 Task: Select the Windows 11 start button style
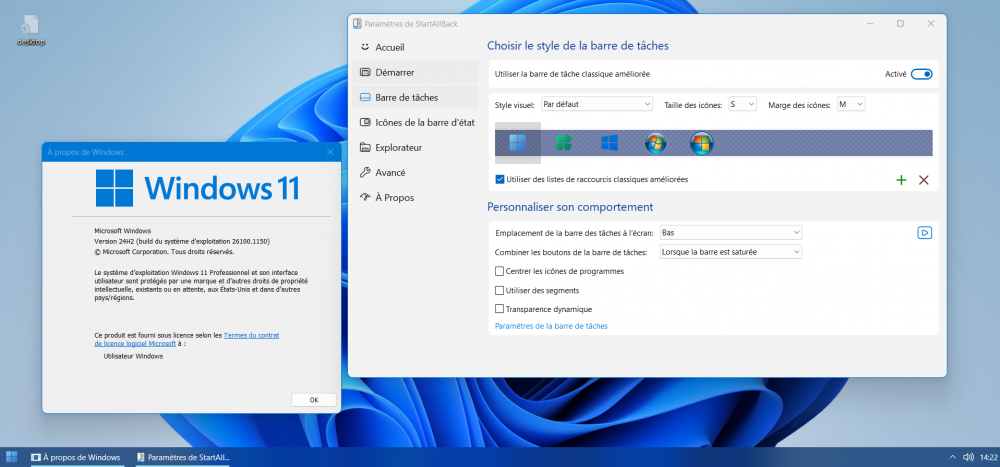pos(518,143)
